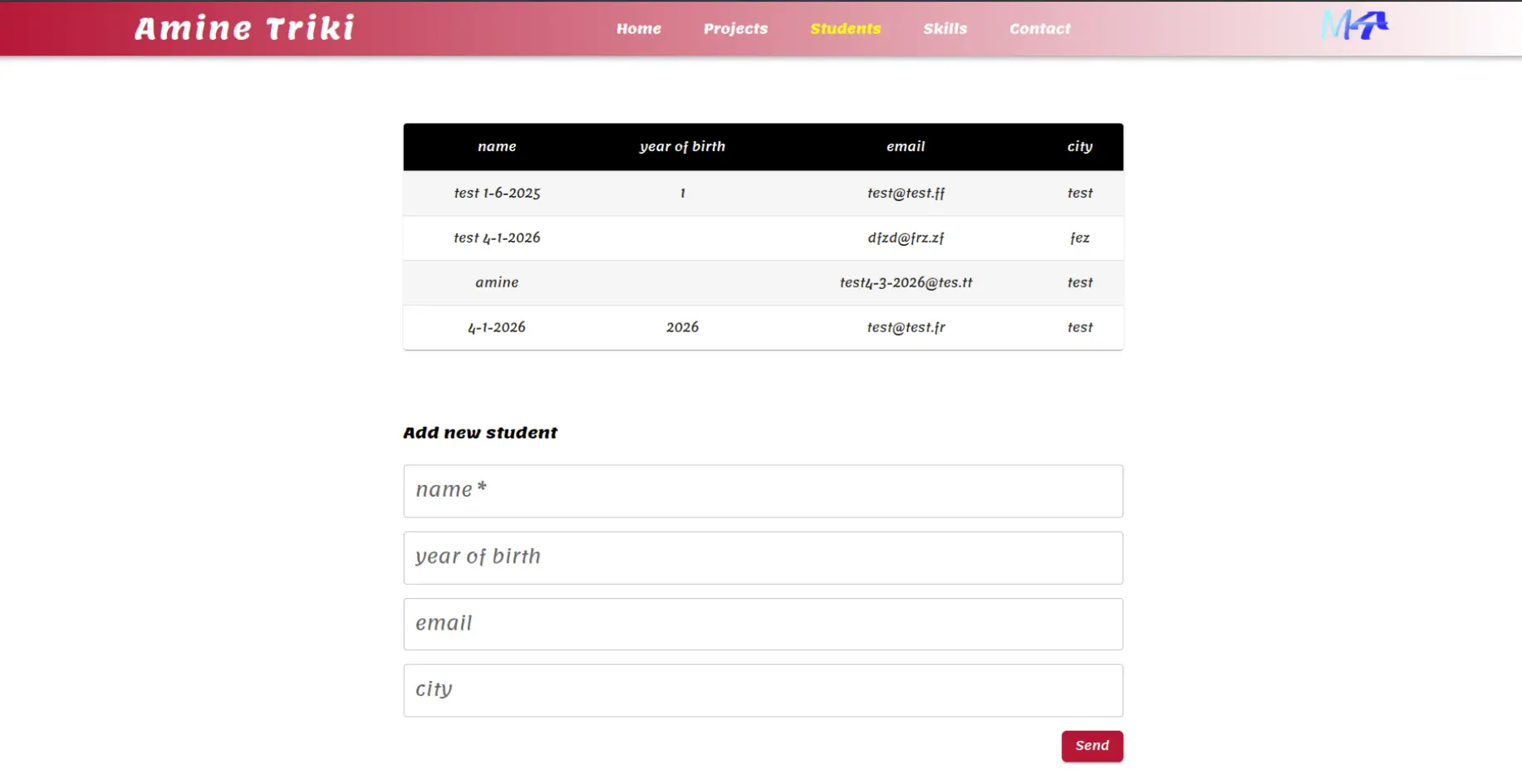Viewport: 1522px width, 784px height.
Task: Click the MA logo icon in header
Action: click(x=1354, y=26)
